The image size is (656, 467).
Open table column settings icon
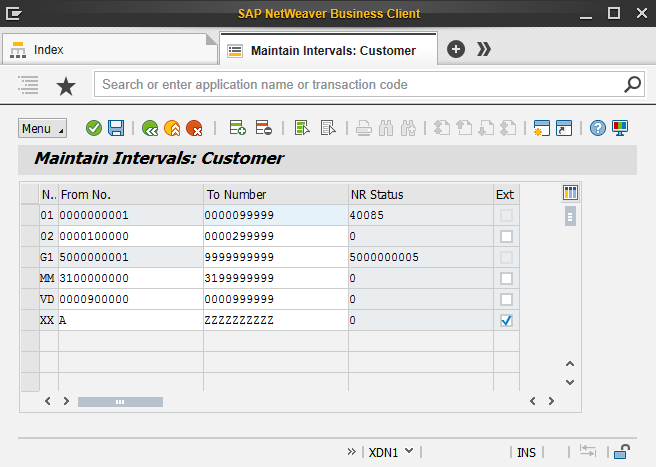pos(570,193)
